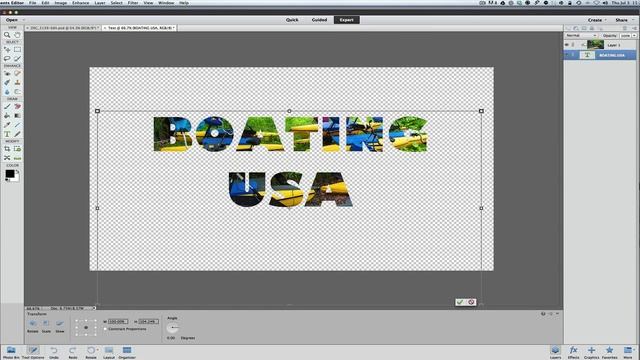The width and height of the screenshot is (640, 360).
Task: Click the Rotate transform option
Action: [33, 326]
